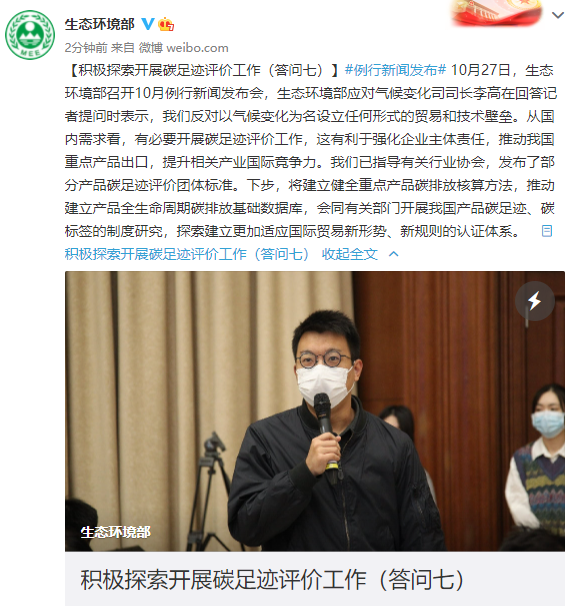Image resolution: width=581 pixels, height=606 pixels.
Task: Click the bracketed headline 【积极探索开展碳足迹评价工作】 in the post
Action: (x=203, y=70)
